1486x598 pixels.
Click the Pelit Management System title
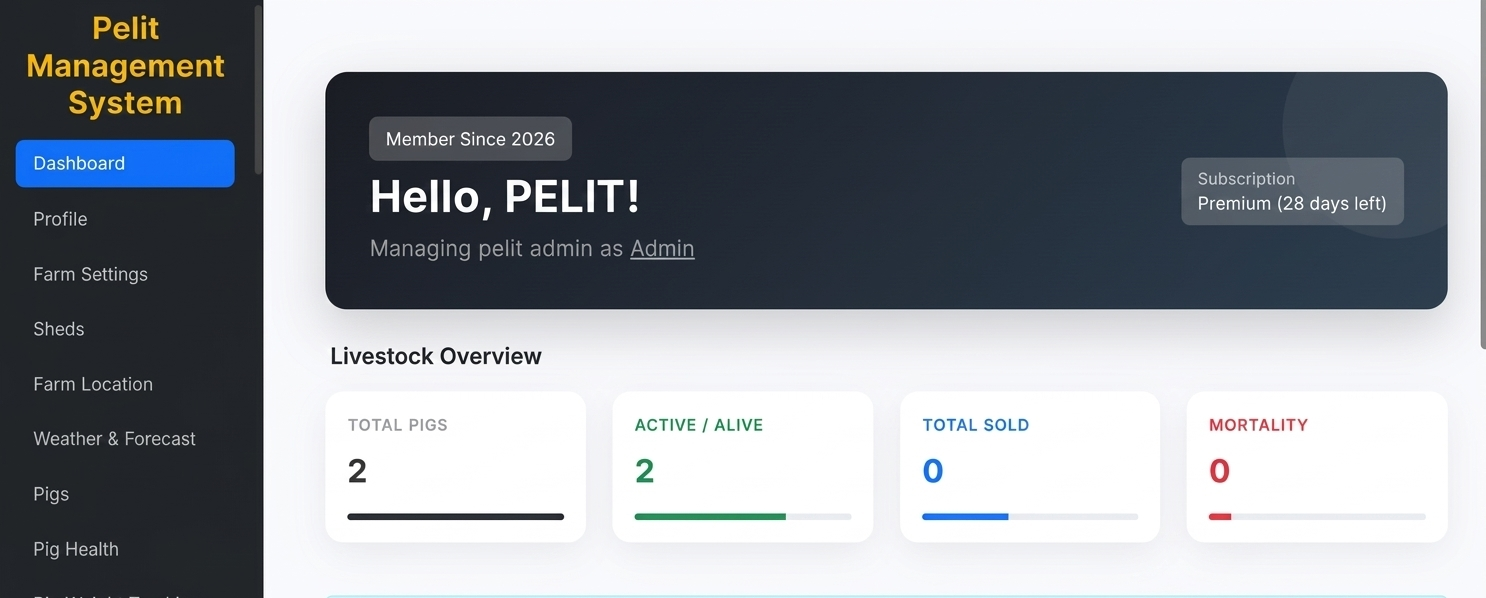[x=125, y=64]
